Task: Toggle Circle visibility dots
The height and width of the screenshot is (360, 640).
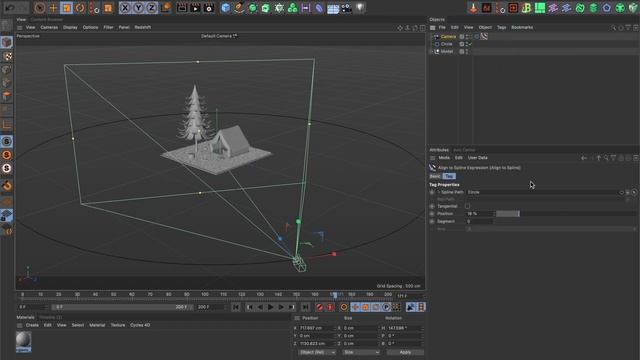Action: coord(467,44)
